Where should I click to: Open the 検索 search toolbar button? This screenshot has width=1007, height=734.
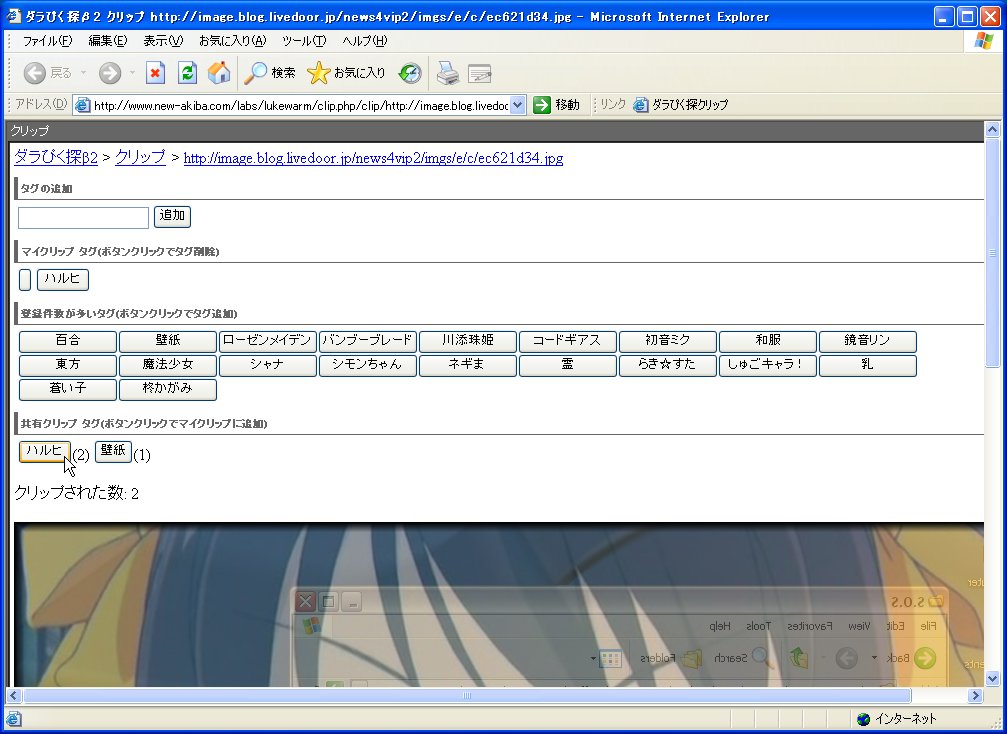[x=270, y=73]
